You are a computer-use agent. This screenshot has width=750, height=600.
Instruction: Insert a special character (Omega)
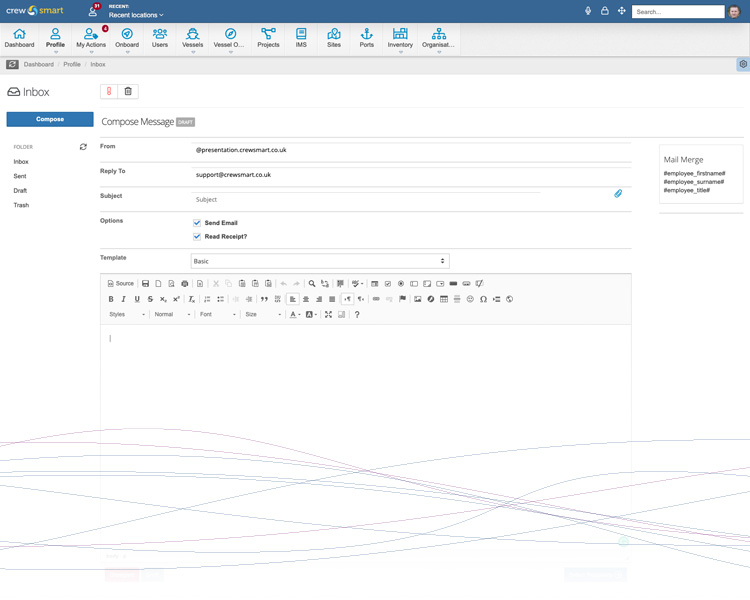pyautogui.click(x=483, y=299)
